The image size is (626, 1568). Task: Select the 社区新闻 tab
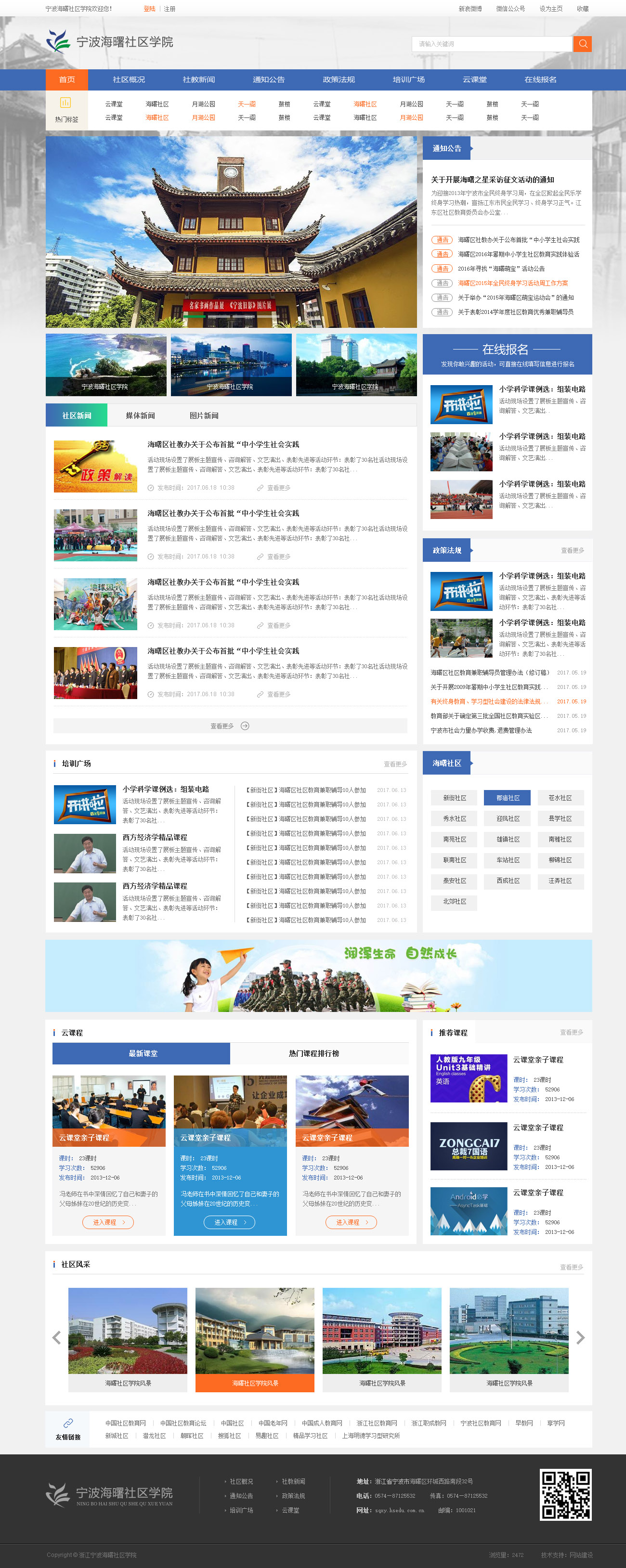point(77,416)
